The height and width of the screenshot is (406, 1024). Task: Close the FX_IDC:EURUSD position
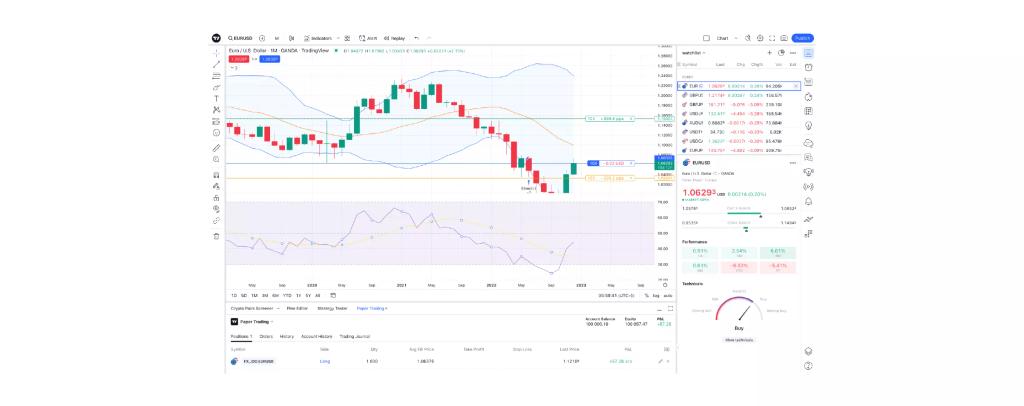[x=668, y=361]
